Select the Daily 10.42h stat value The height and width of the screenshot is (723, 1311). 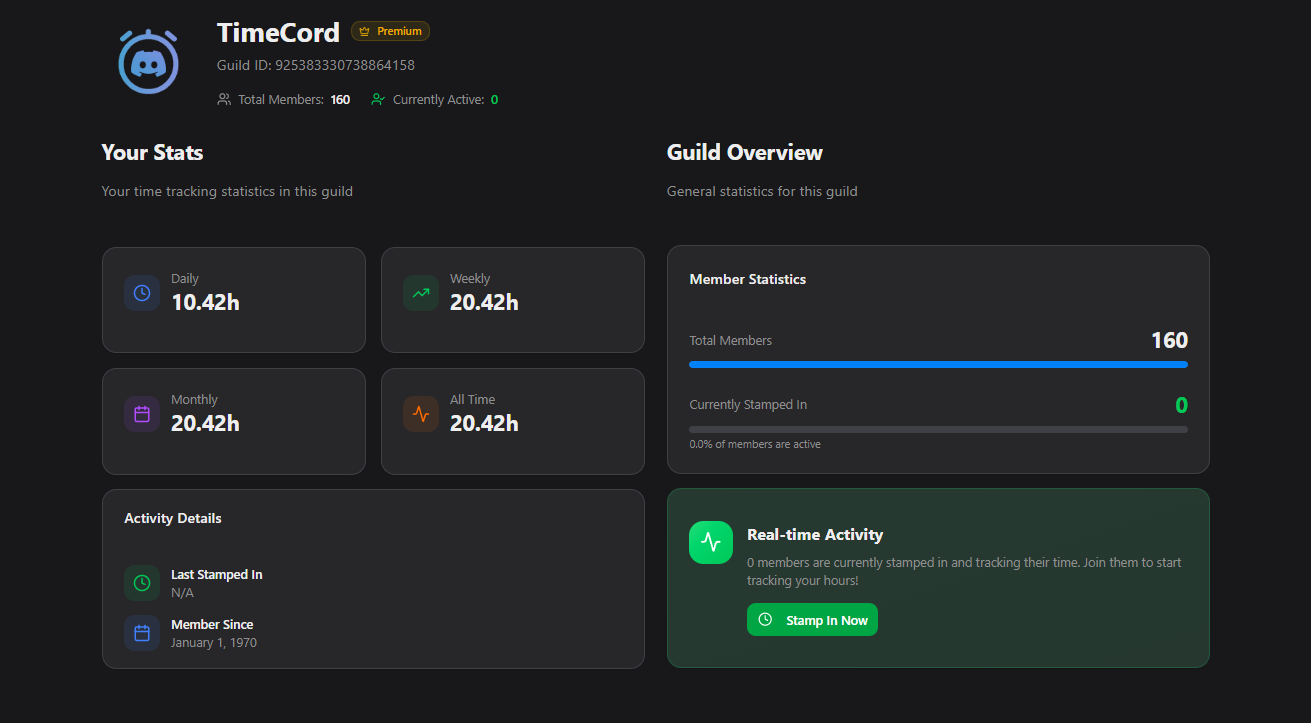(205, 302)
